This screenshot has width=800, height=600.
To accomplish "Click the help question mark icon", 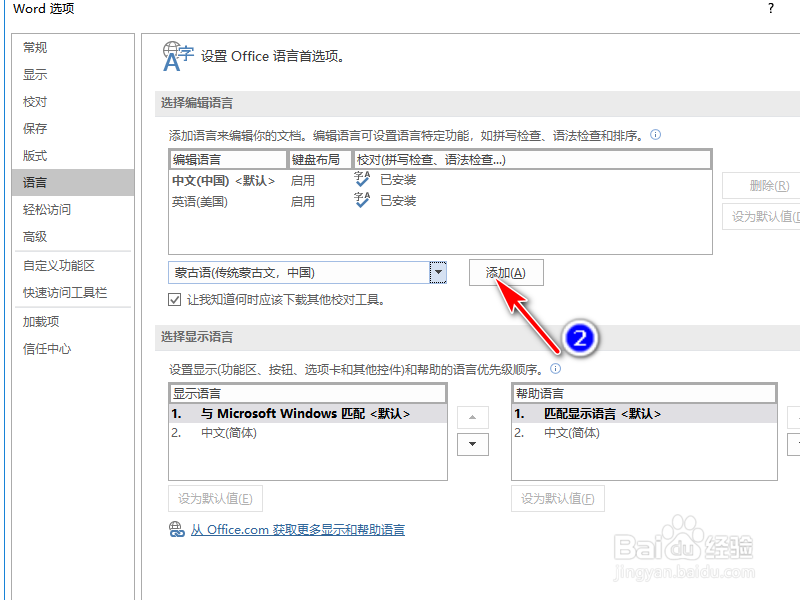I will (x=770, y=9).
